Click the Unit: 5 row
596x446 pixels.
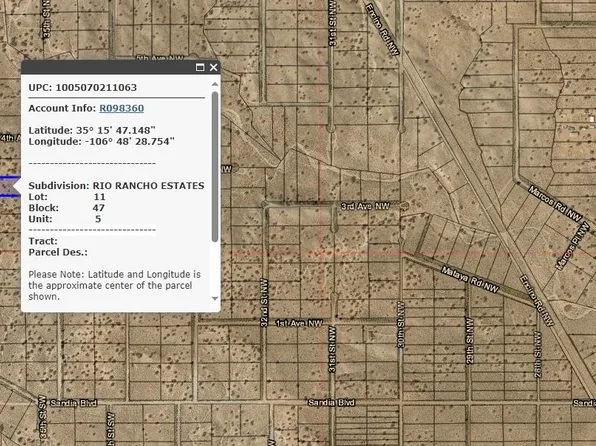click(x=65, y=219)
